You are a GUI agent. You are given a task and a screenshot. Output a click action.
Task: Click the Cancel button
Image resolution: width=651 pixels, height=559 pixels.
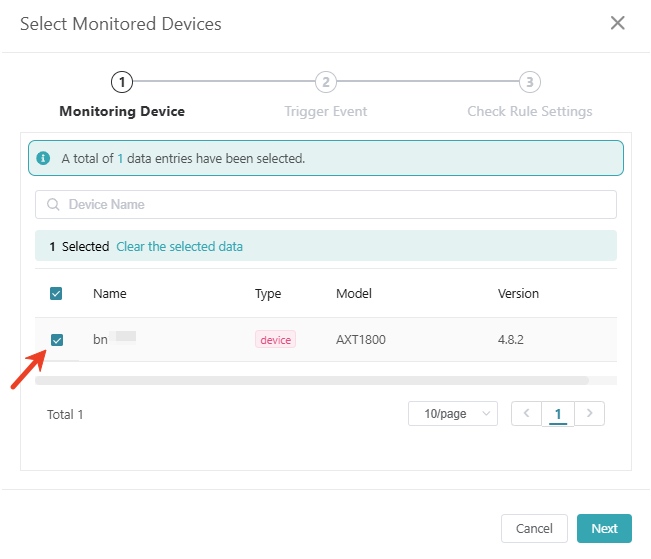pos(534,528)
